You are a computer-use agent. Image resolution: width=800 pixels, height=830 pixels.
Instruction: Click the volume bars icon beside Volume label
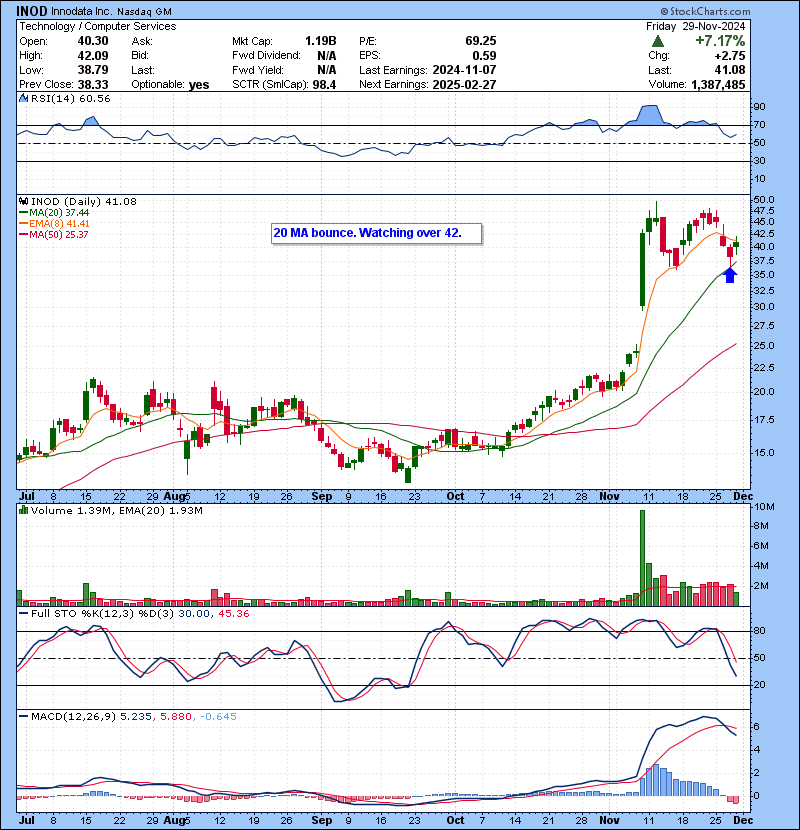23,510
